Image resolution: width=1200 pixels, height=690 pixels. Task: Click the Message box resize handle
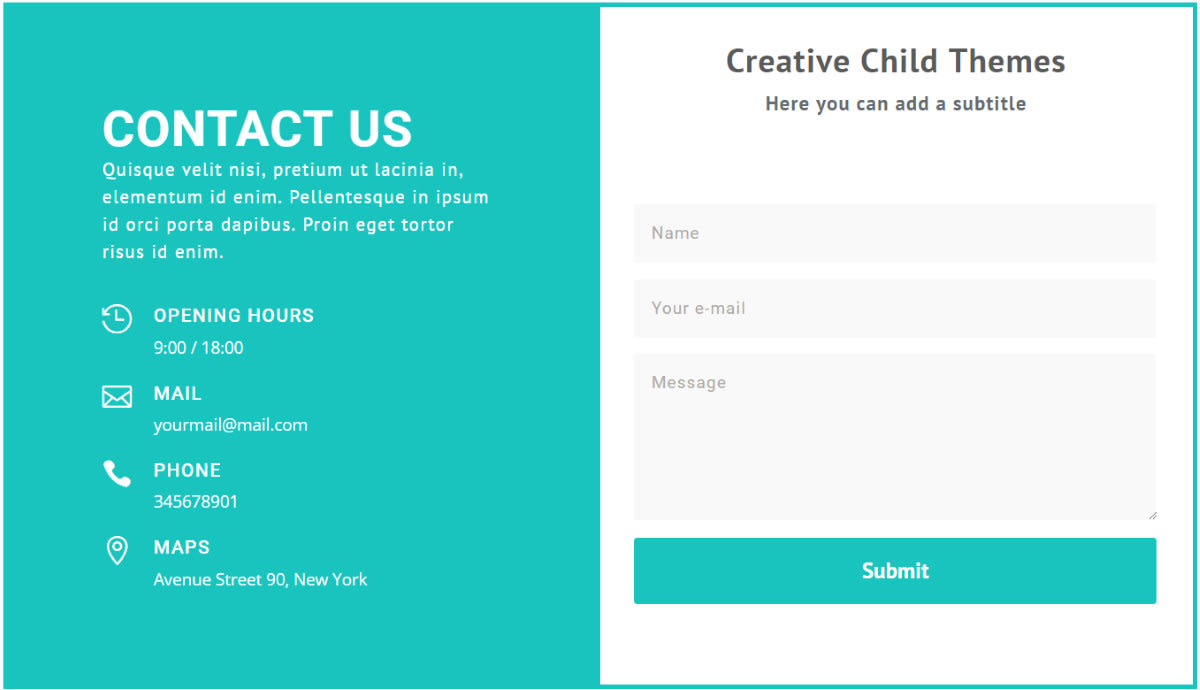[1152, 515]
